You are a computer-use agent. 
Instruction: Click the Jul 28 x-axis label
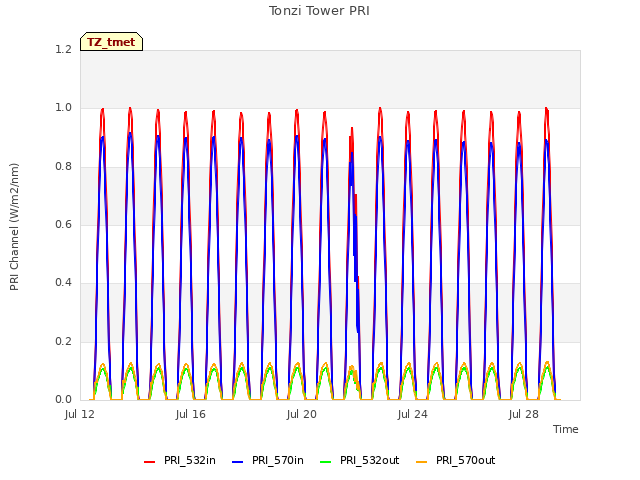coord(524,415)
